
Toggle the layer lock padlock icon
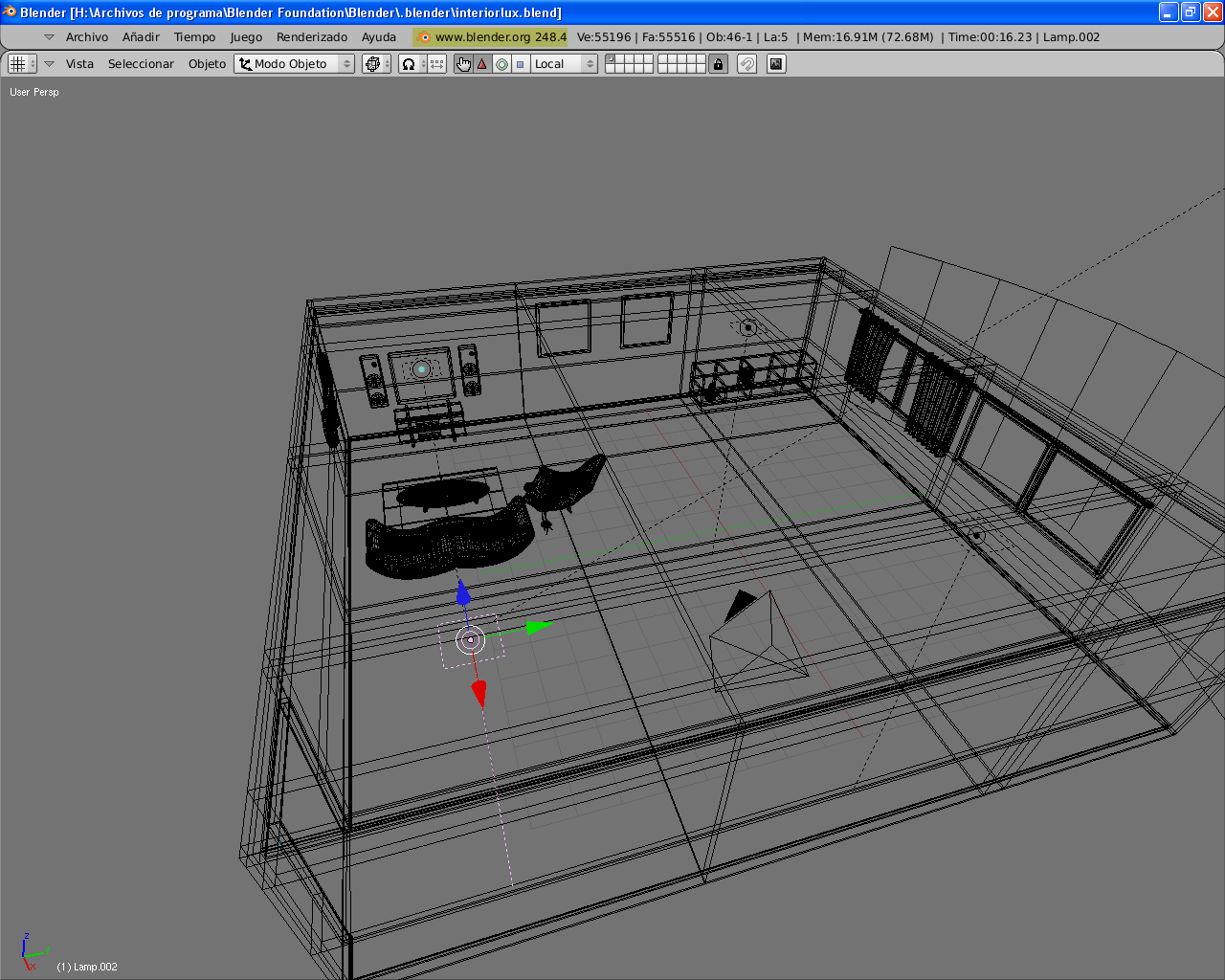(x=719, y=64)
